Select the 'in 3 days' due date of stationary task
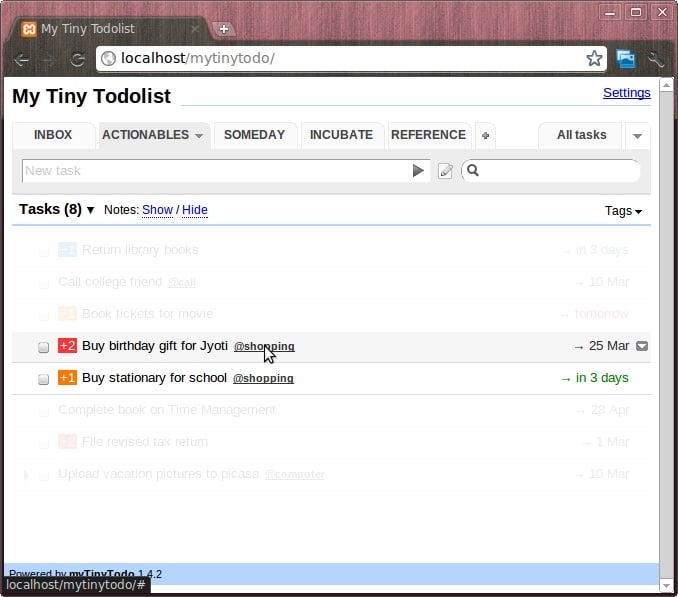The width and height of the screenshot is (678, 597). [x=602, y=378]
